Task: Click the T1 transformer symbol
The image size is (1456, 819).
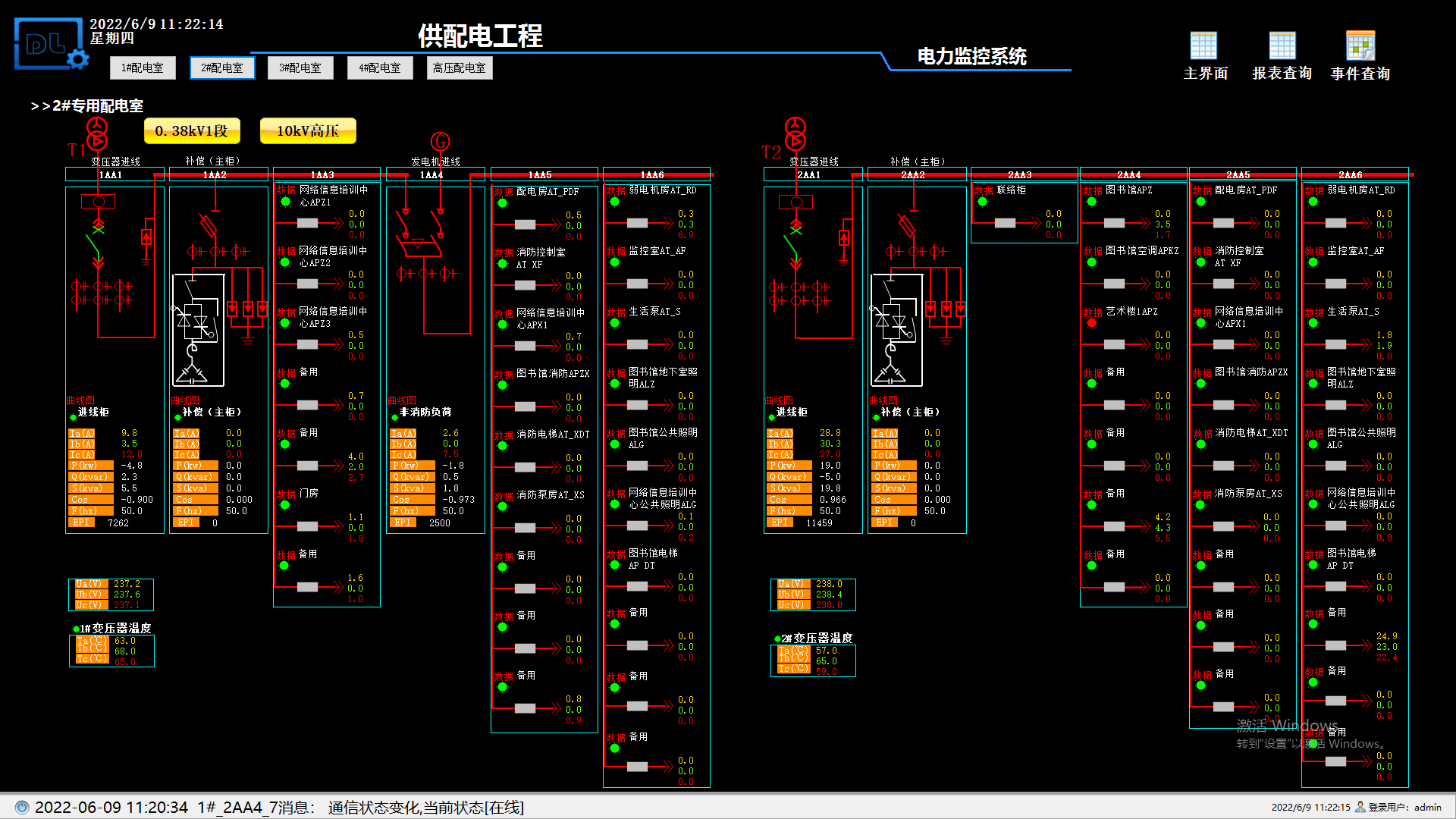Action: click(x=97, y=133)
